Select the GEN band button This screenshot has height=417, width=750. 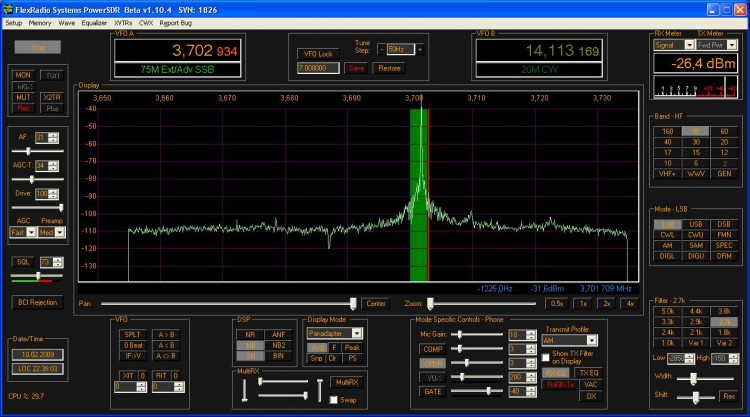coord(724,174)
